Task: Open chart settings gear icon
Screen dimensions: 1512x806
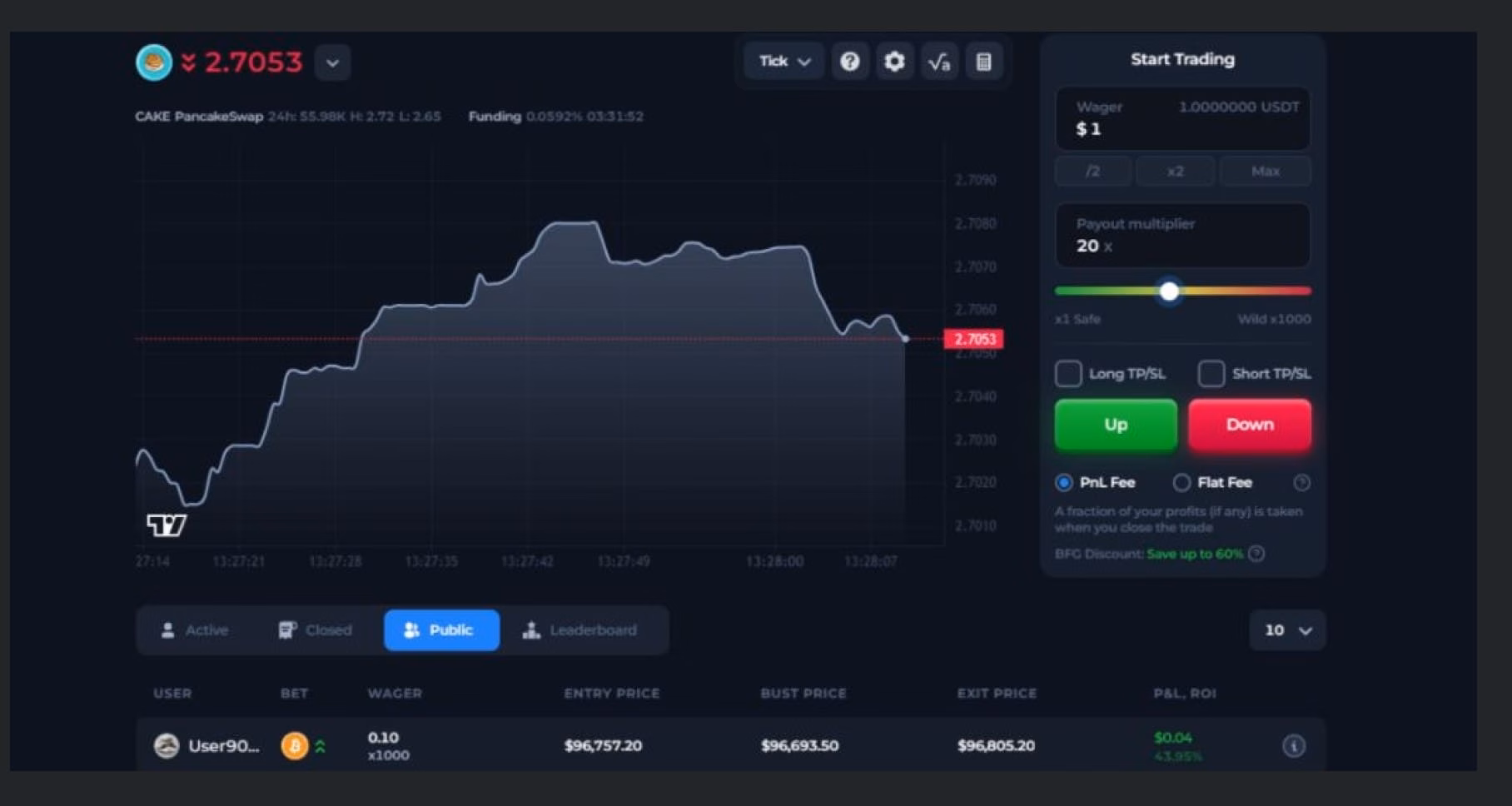Action: tap(894, 62)
